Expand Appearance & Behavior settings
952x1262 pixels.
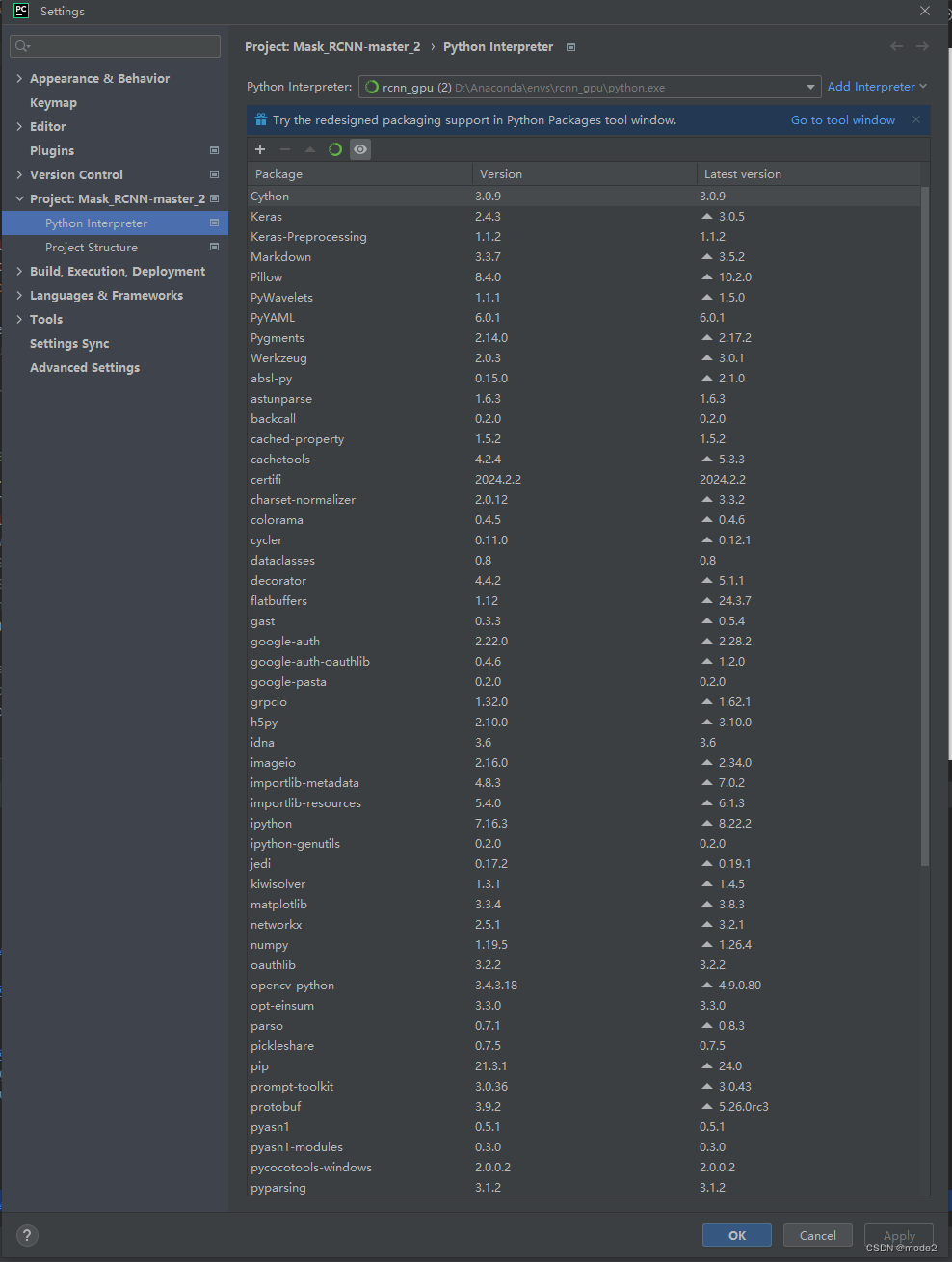tap(19, 78)
